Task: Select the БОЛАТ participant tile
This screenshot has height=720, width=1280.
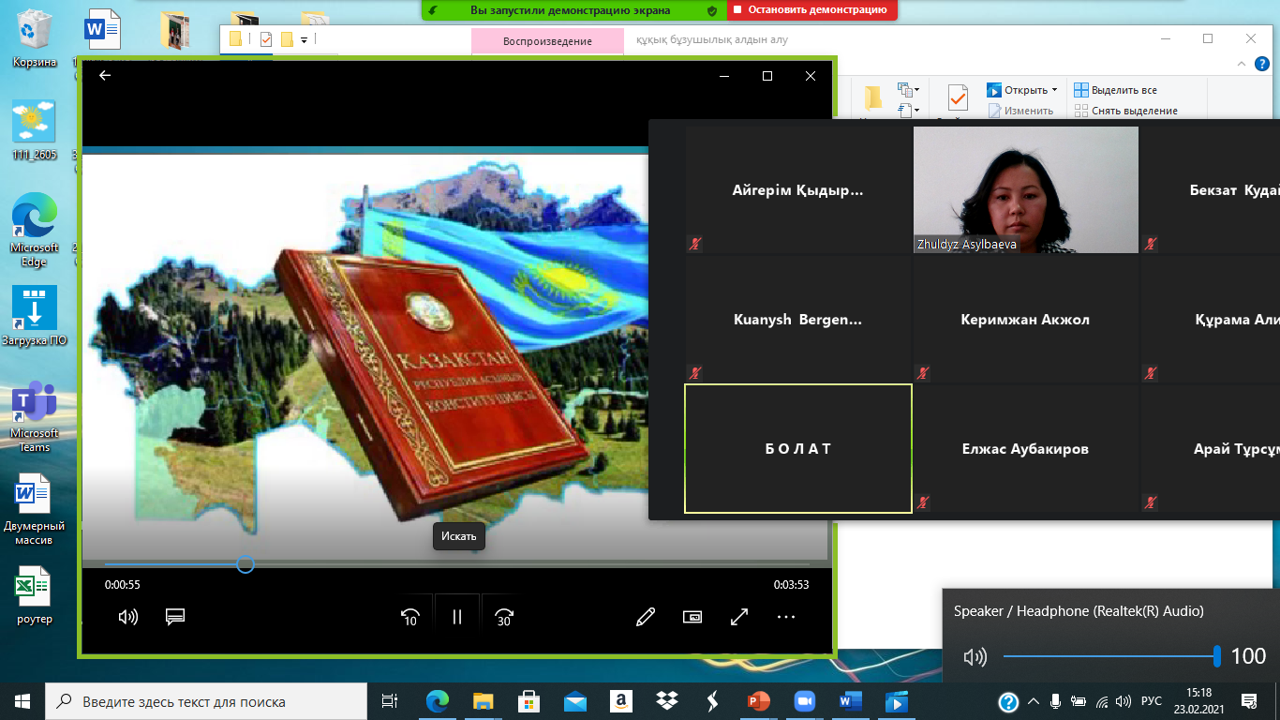Action: tap(798, 449)
